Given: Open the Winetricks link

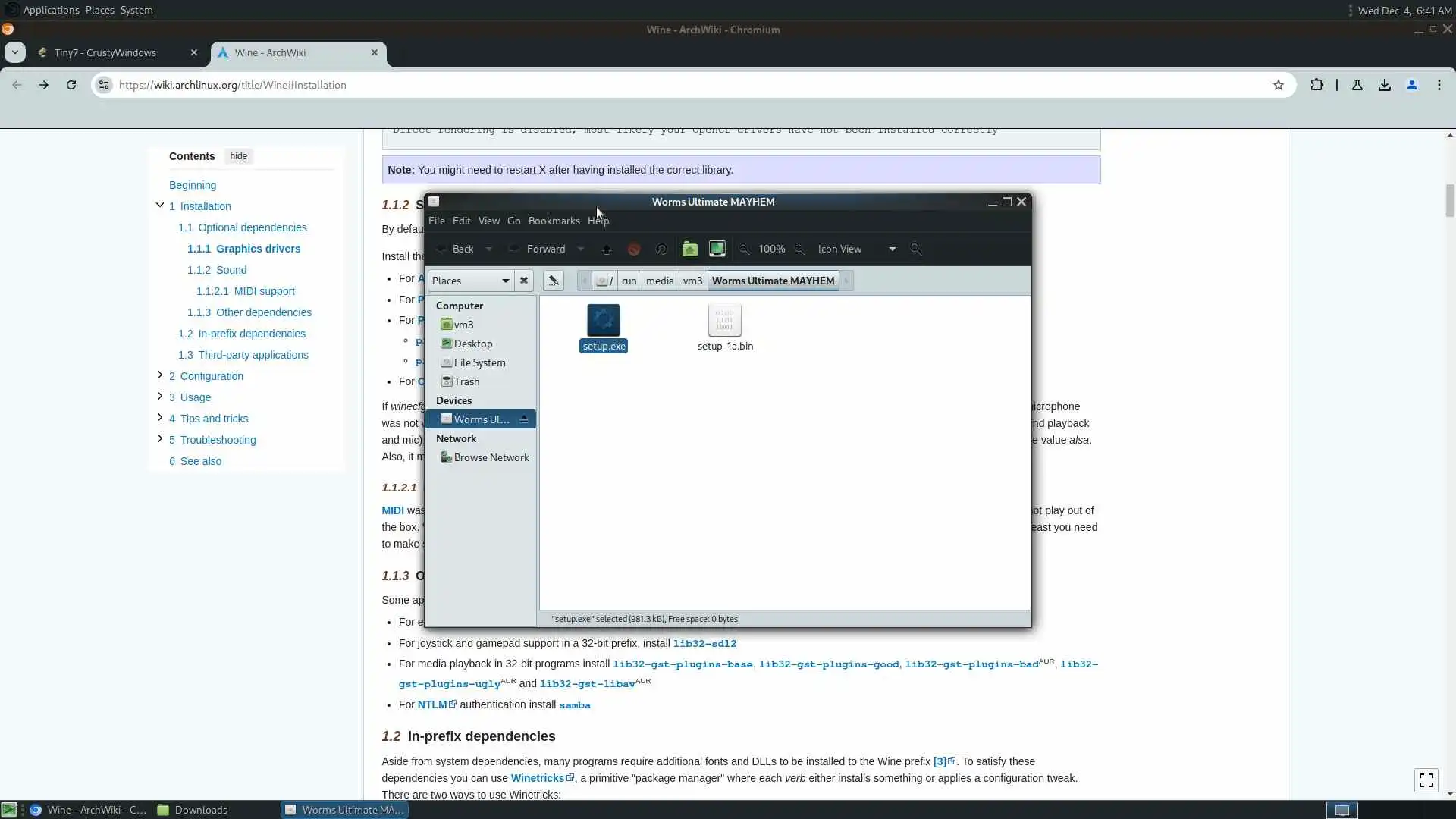Looking at the screenshot, I should (537, 778).
